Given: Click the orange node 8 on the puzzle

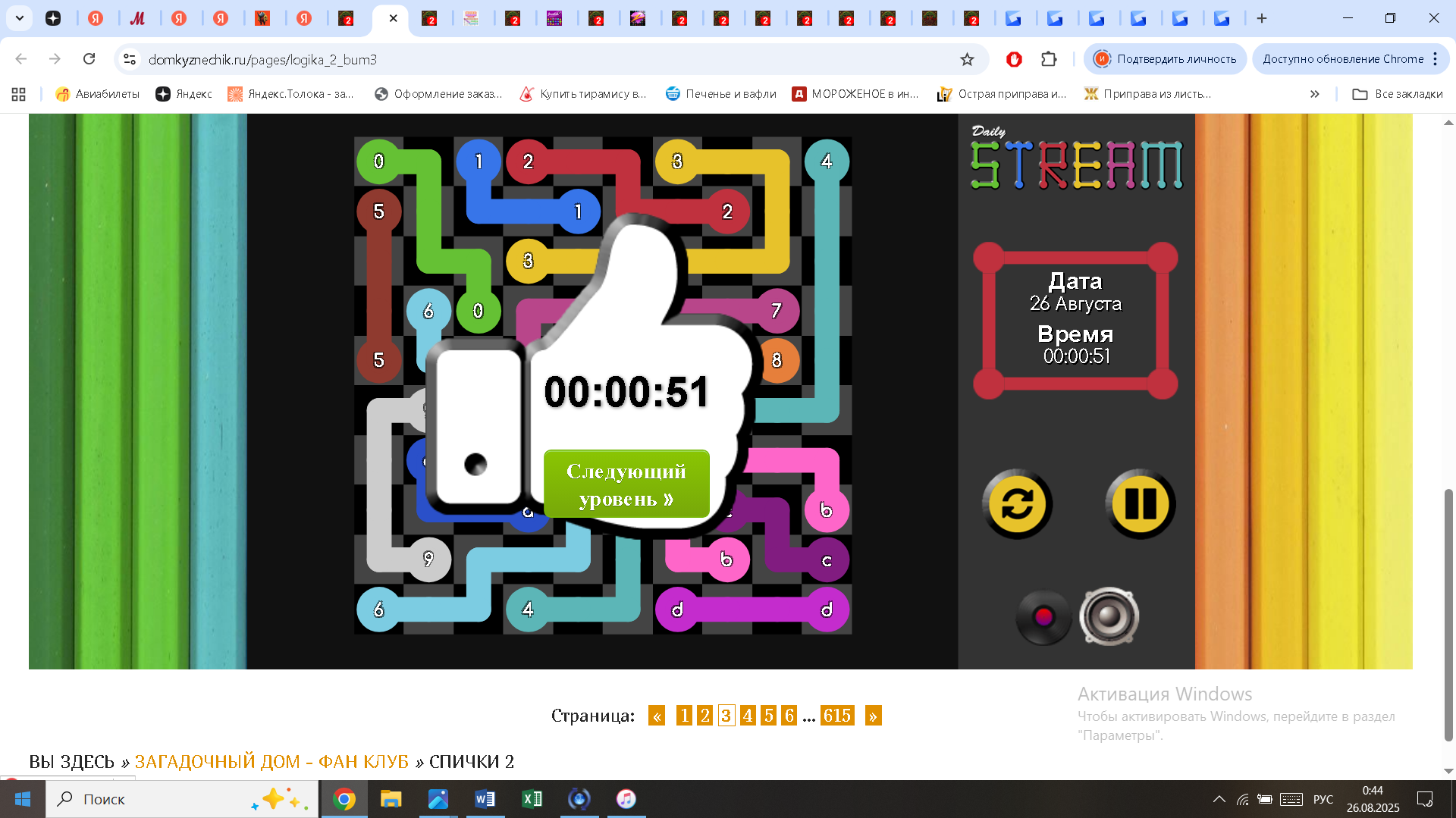Looking at the screenshot, I should tap(777, 360).
